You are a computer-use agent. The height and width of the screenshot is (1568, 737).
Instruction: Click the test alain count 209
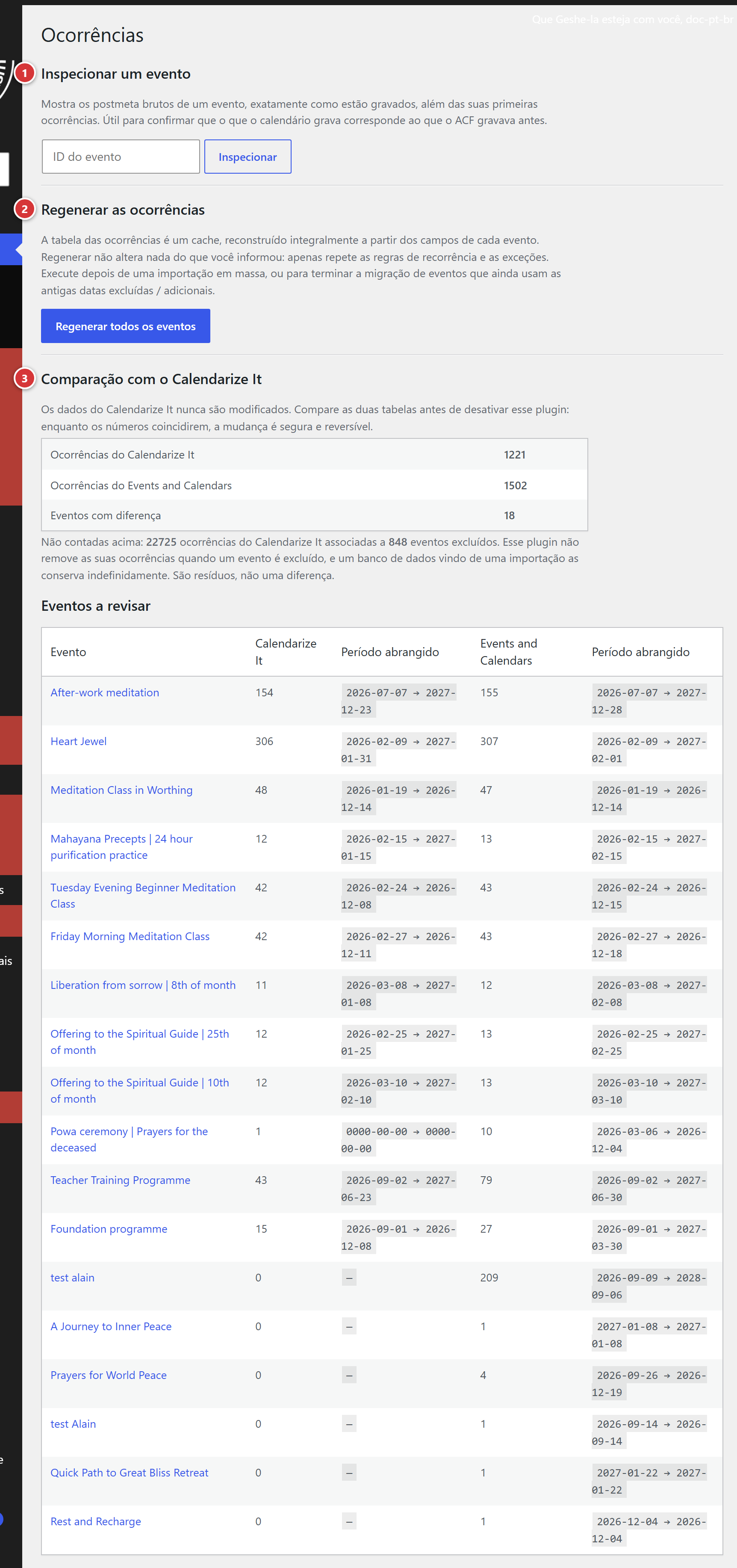(x=489, y=1277)
